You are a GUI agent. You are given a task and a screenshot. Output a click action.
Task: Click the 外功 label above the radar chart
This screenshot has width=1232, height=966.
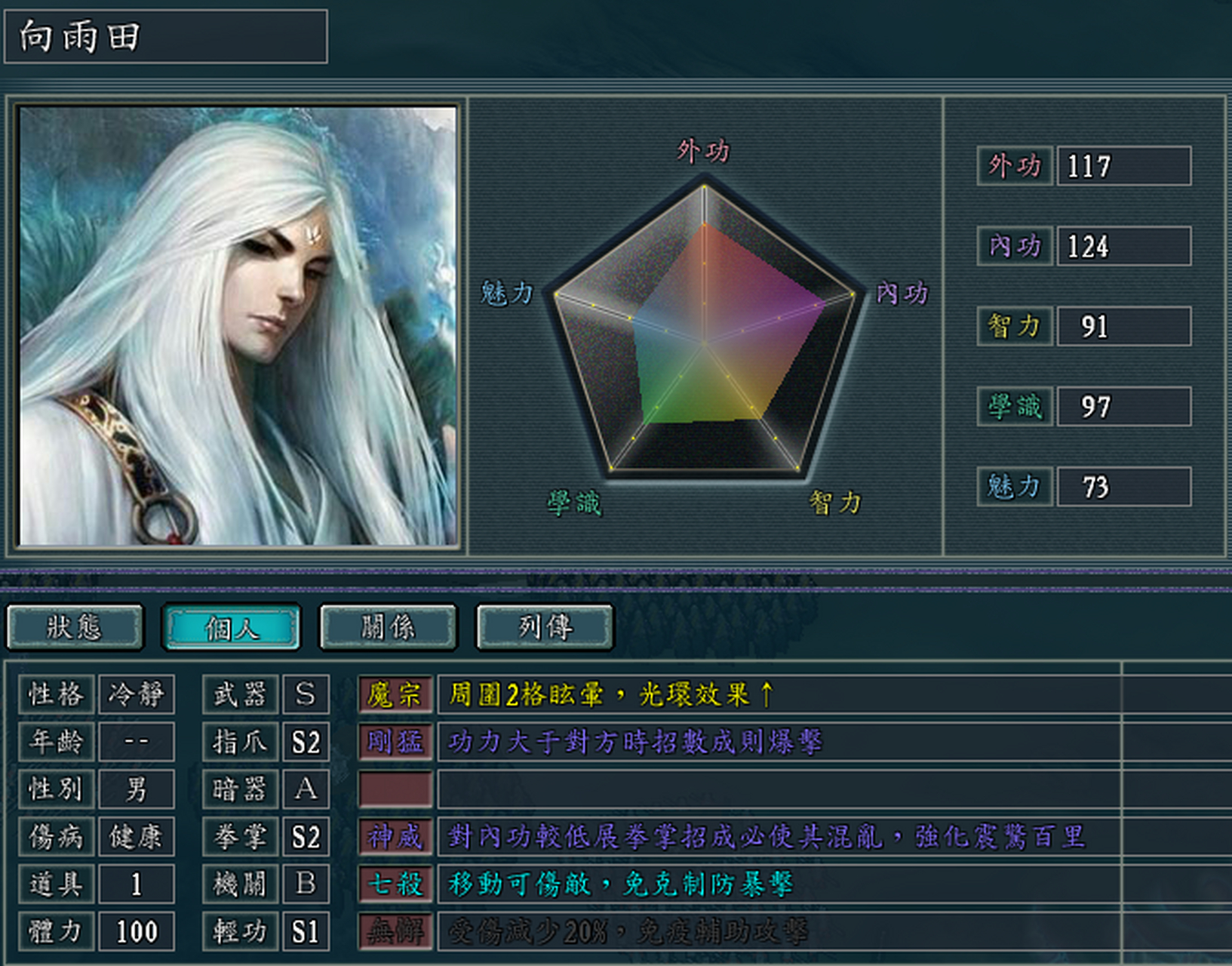(703, 151)
